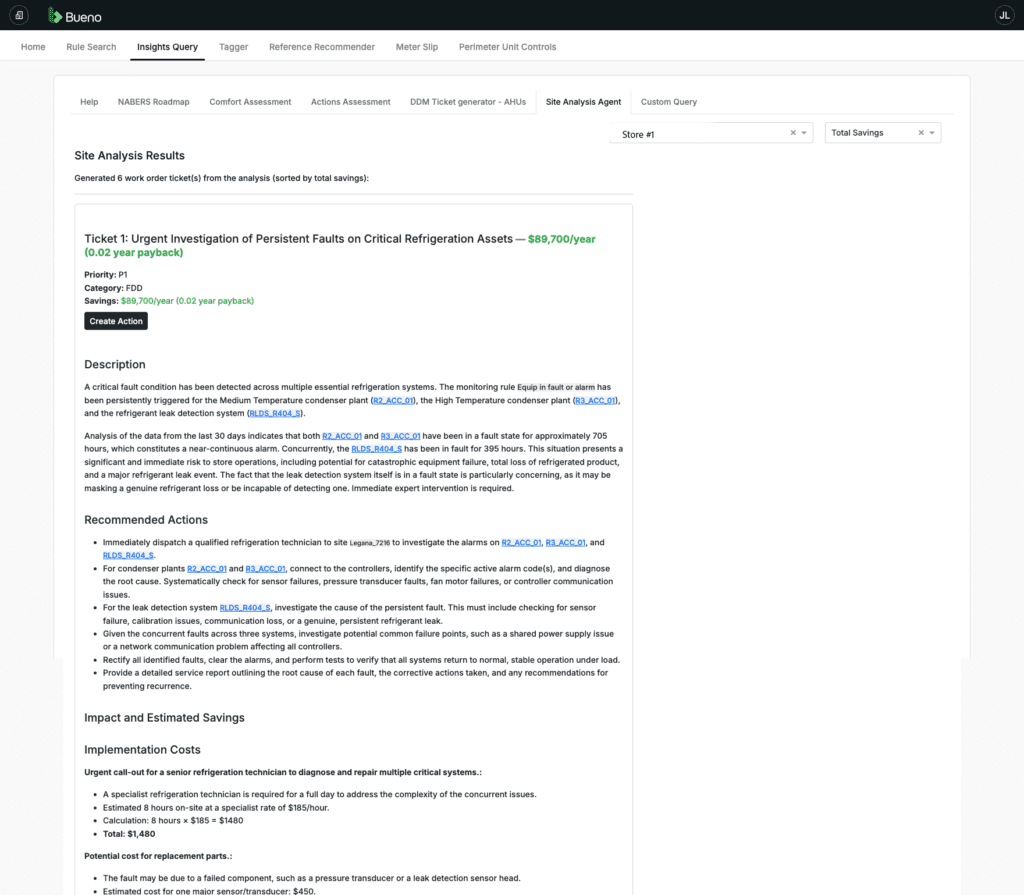Viewport: 1024px width, 895px height.
Task: Click the 'Recommended Actions' heading
Action: pyautogui.click(x=146, y=520)
